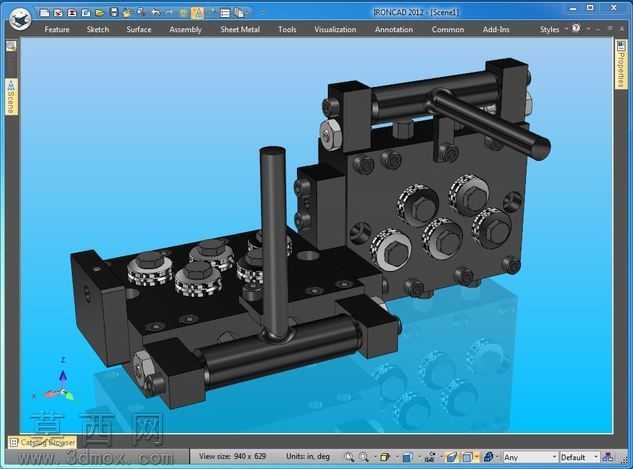Click the zoom window magnifier icon in status bar
The width and height of the screenshot is (633, 469).
(x=349, y=457)
